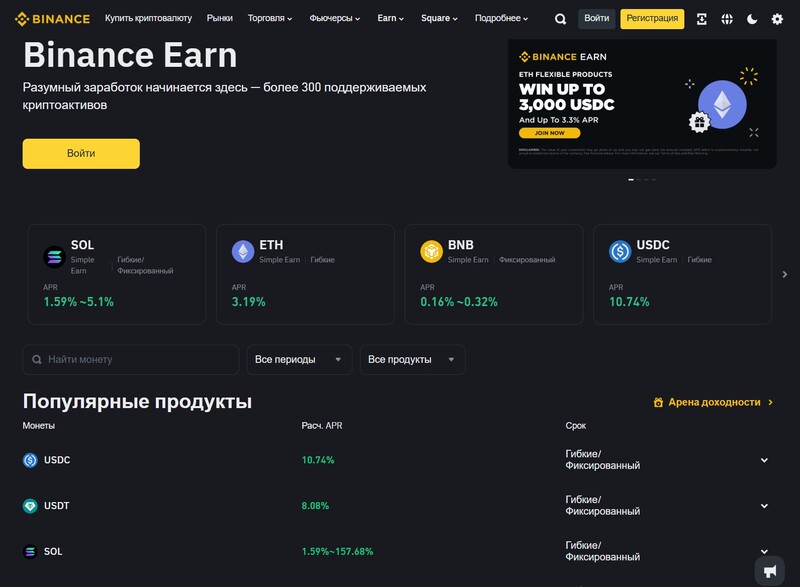Open the USDC Simple Earn card
The height and width of the screenshot is (587, 800).
point(682,274)
